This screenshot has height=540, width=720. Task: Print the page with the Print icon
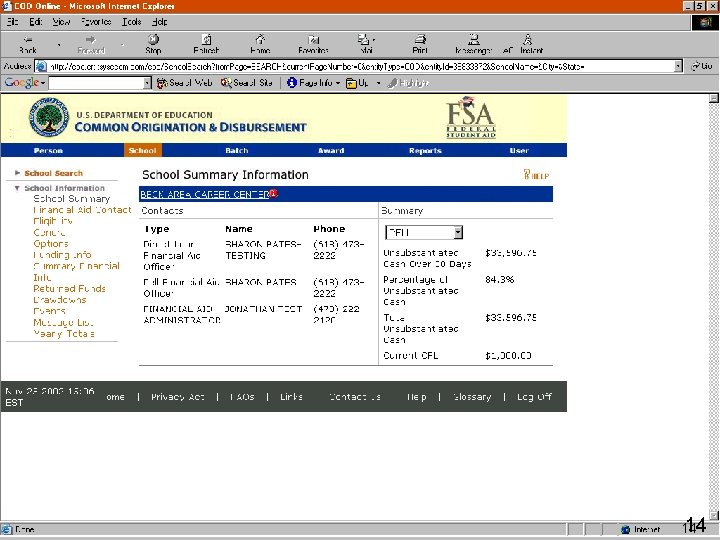(420, 45)
